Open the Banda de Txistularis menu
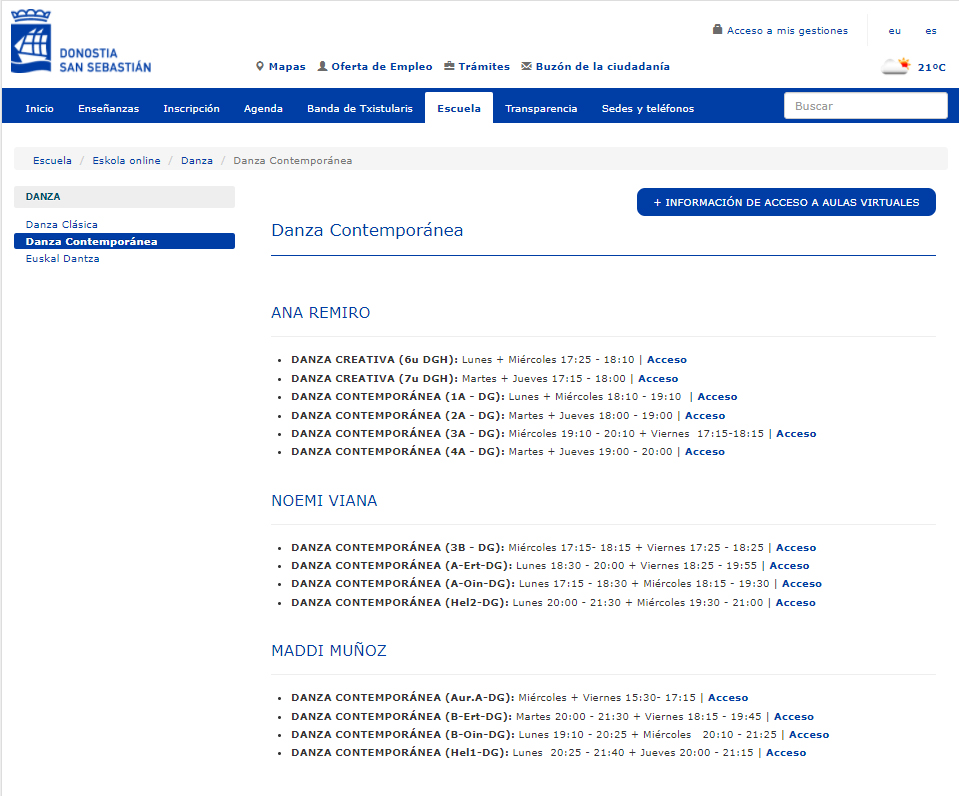This screenshot has width=959, height=796. click(x=359, y=108)
